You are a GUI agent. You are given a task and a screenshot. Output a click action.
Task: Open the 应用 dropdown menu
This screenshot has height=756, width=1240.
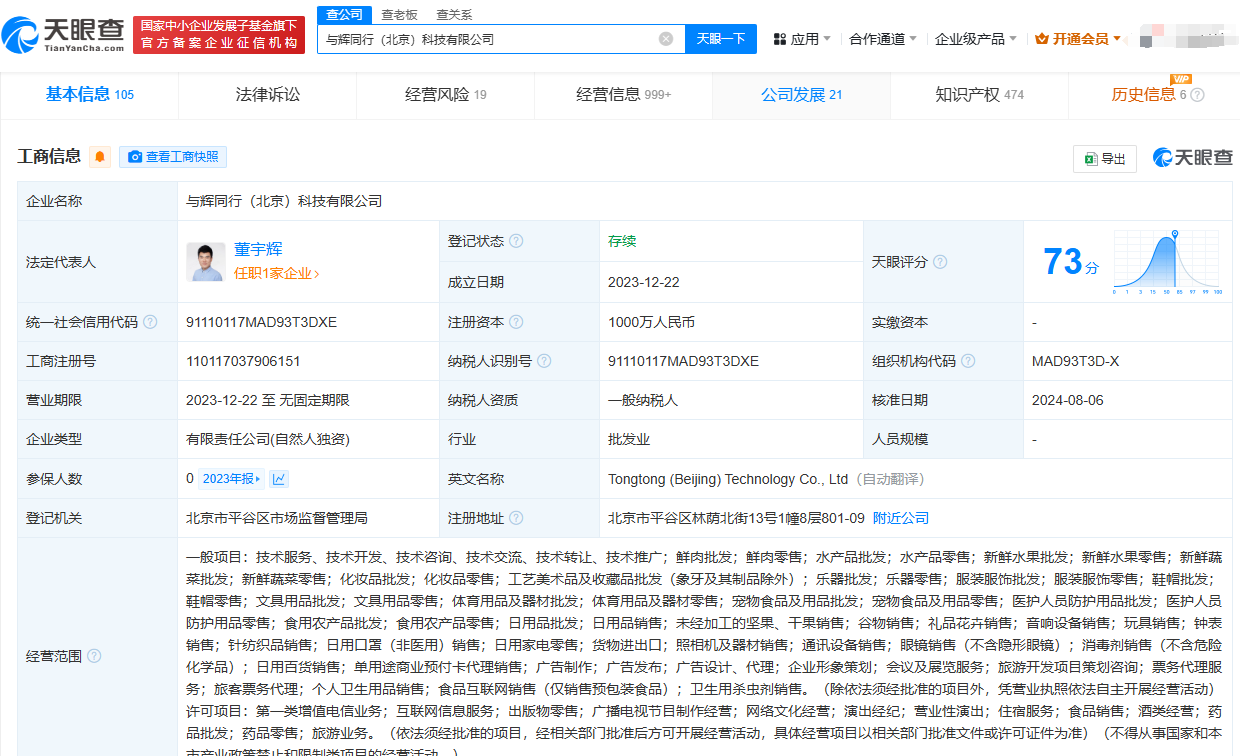coord(802,39)
